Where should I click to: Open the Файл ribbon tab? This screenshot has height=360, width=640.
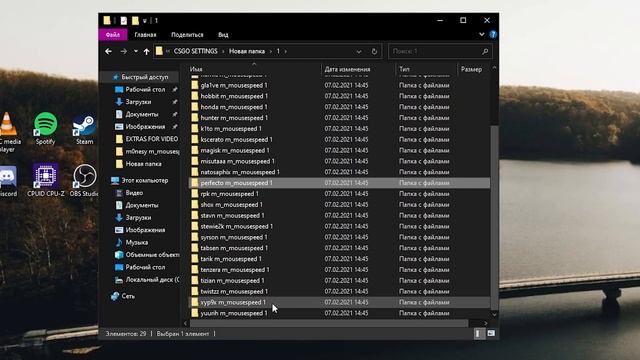[x=113, y=35]
